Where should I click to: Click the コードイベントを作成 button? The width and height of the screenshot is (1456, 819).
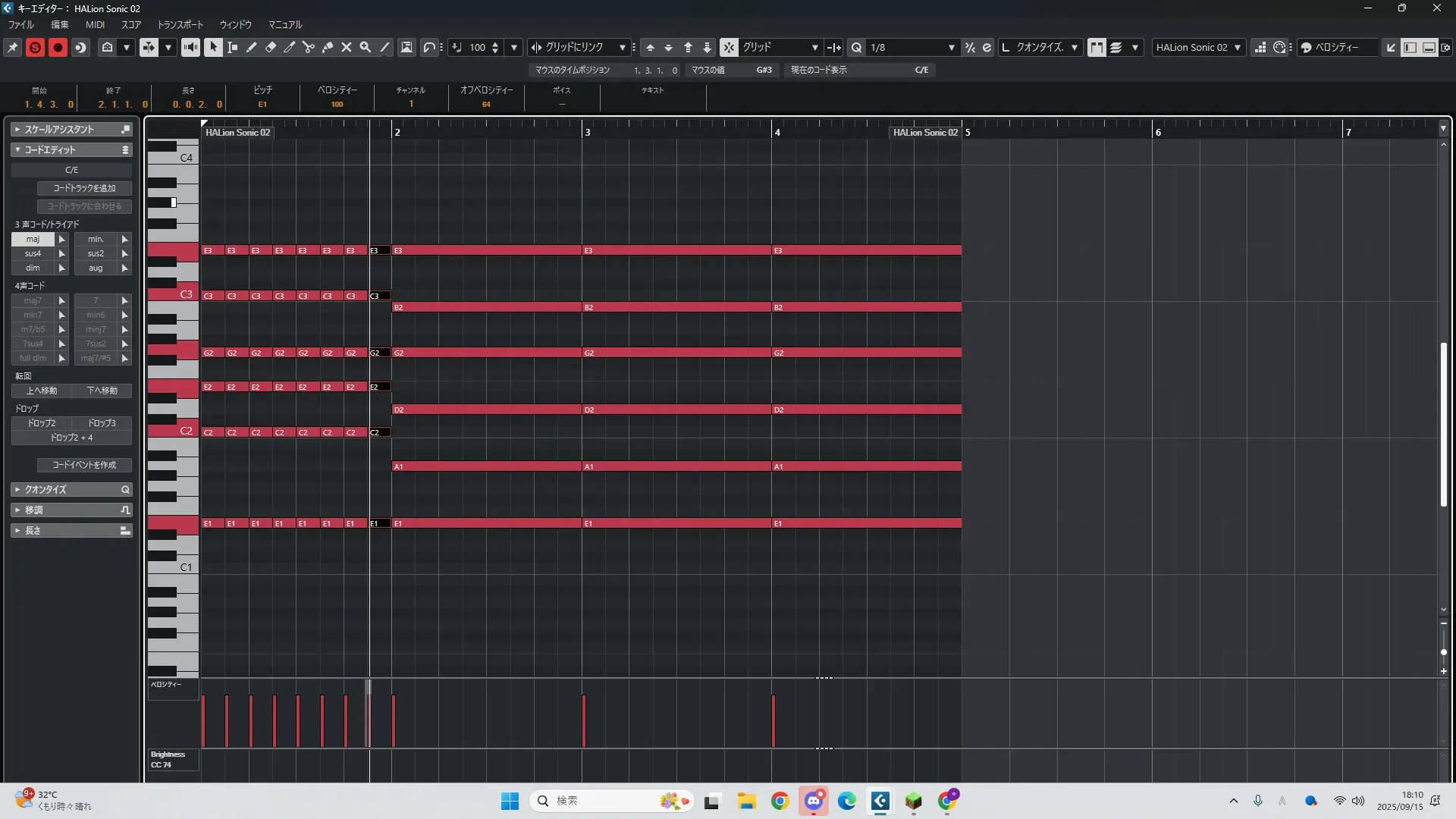point(84,465)
